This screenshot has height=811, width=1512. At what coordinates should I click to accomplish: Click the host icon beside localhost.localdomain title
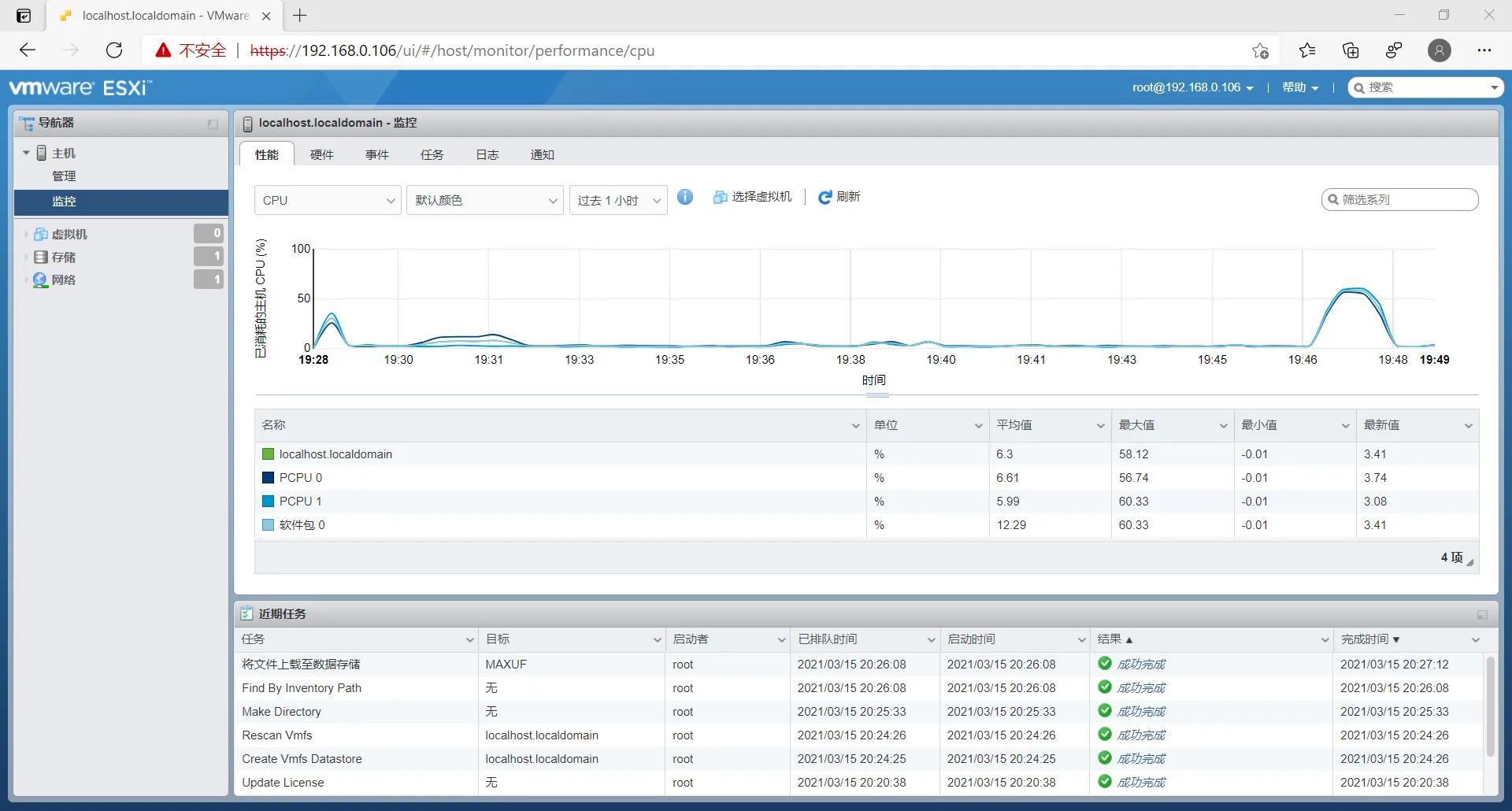247,123
